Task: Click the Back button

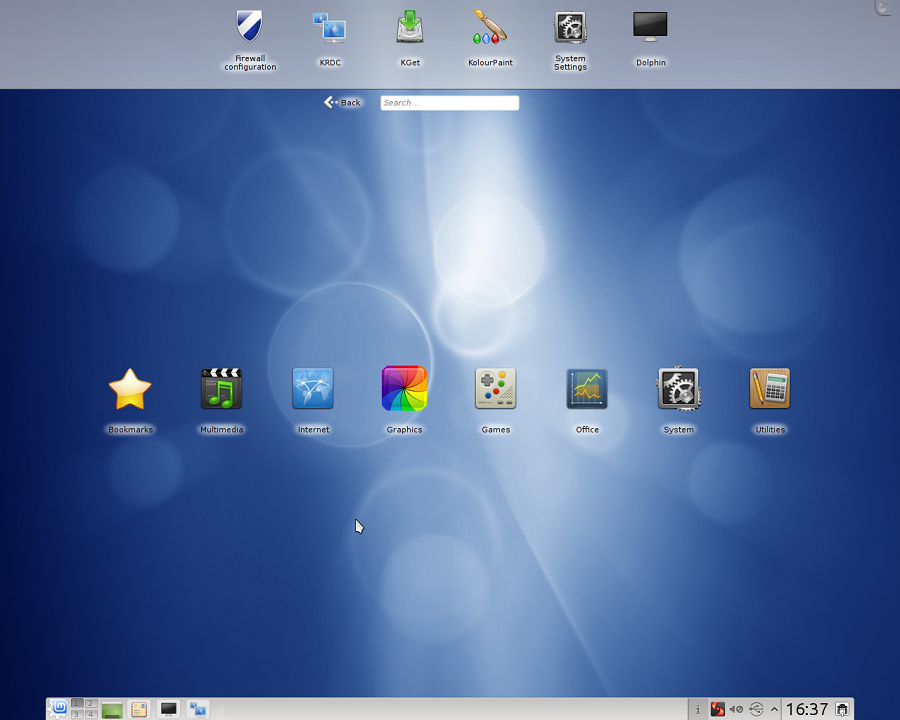Action: pyautogui.click(x=342, y=102)
